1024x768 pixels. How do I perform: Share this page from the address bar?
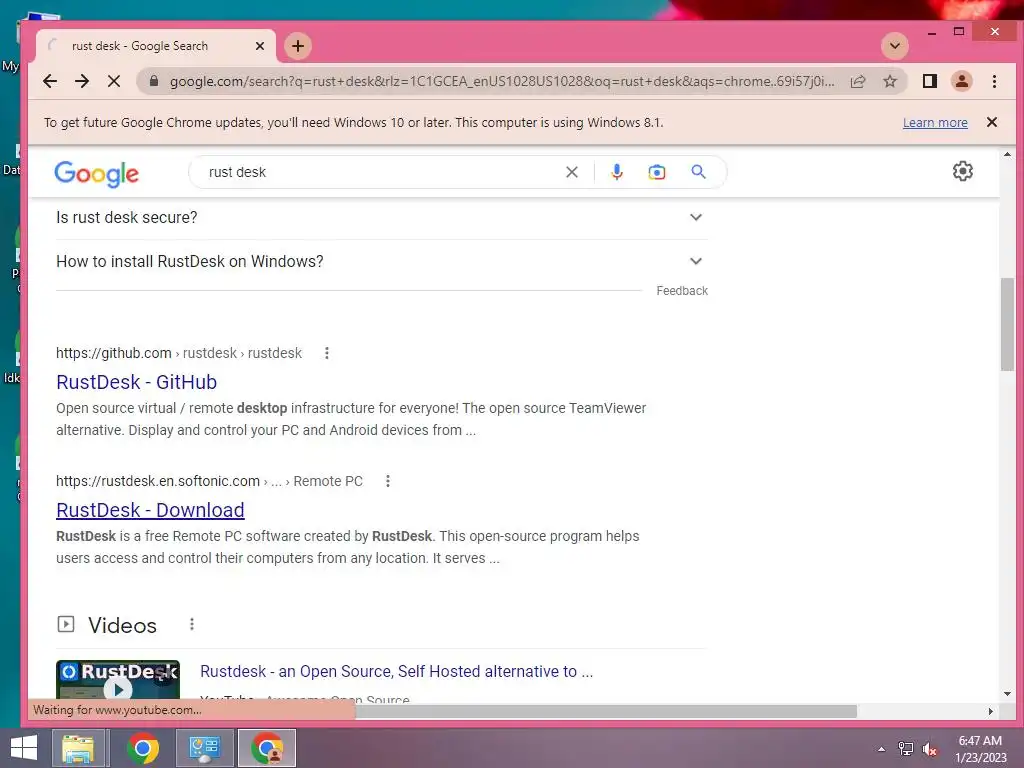(858, 81)
